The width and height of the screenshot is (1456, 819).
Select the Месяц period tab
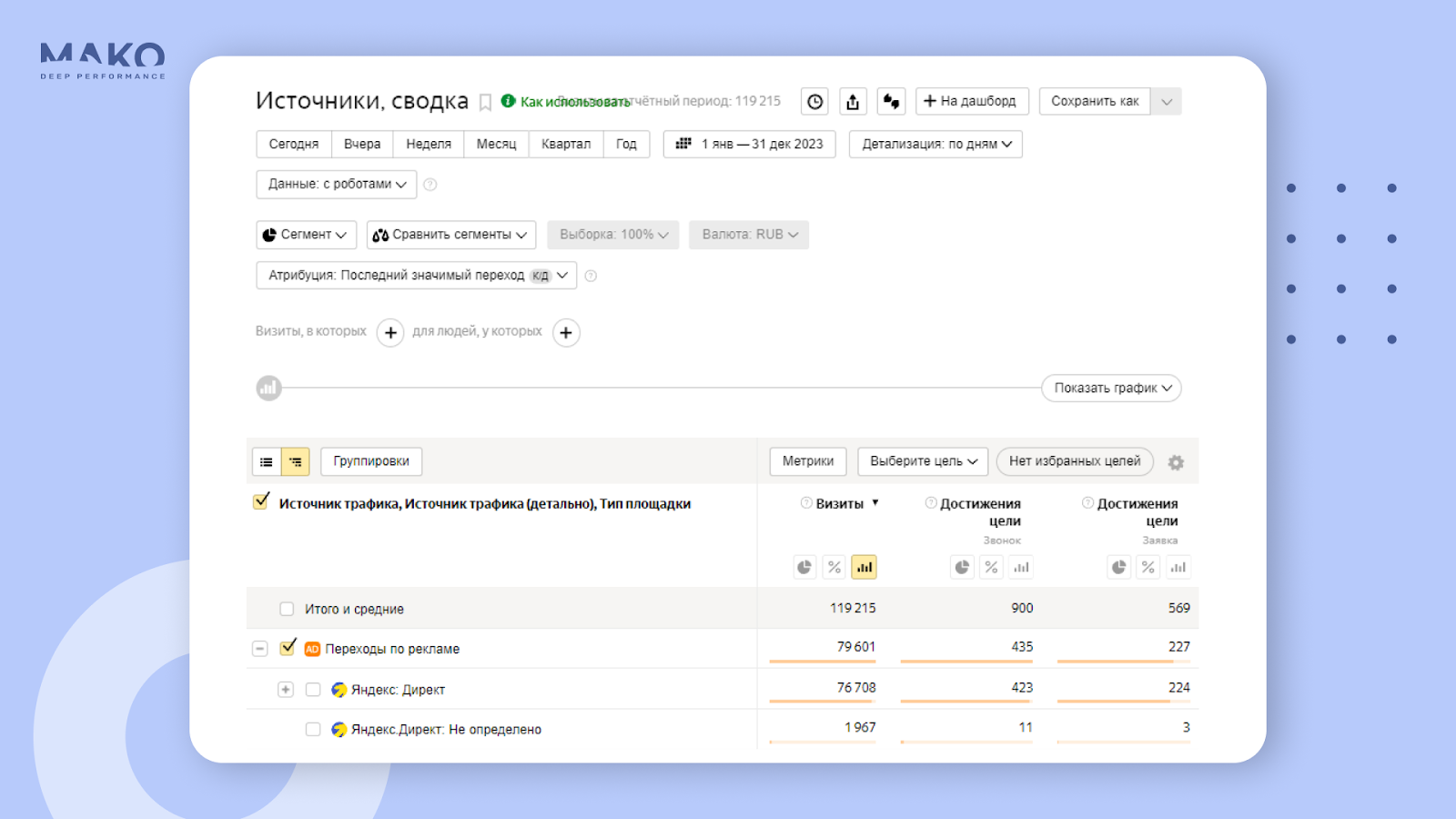pos(496,145)
